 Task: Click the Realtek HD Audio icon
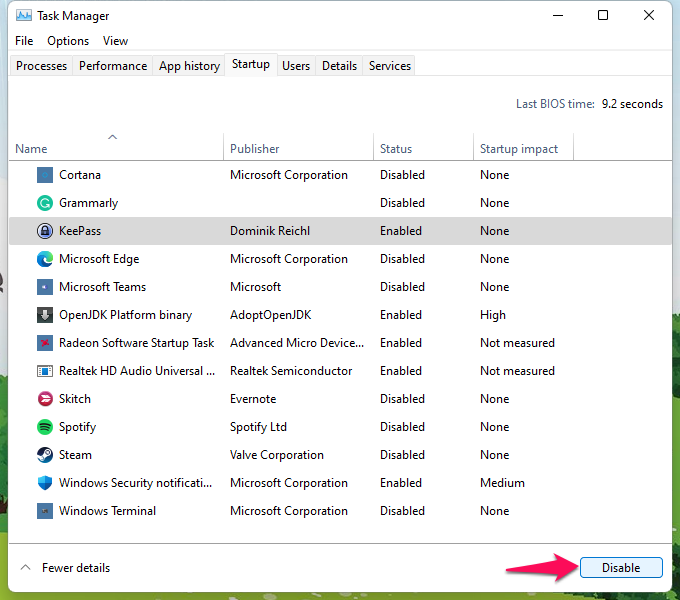(x=45, y=371)
